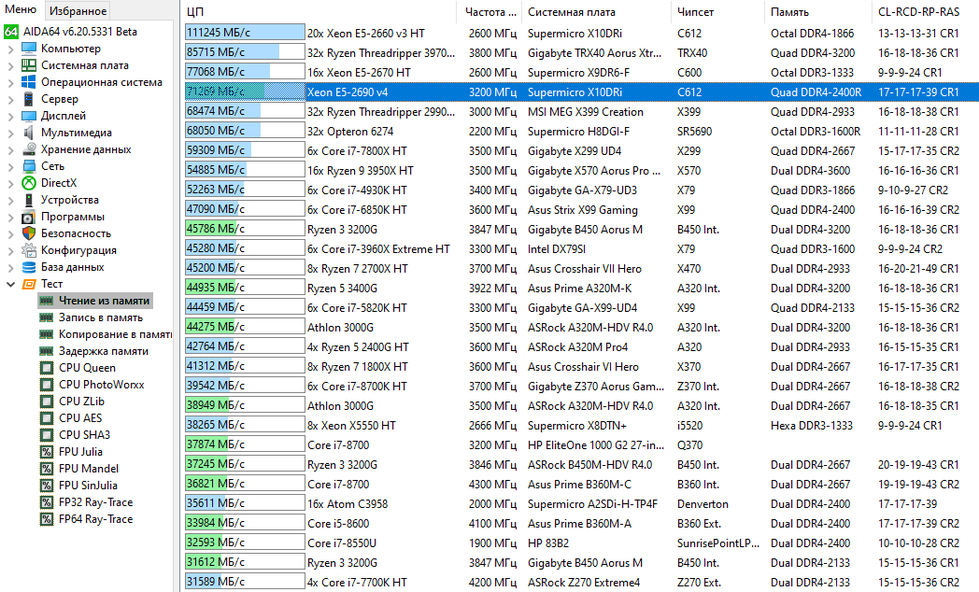Click the AIDA64 logo icon in the tree

[x=11, y=31]
